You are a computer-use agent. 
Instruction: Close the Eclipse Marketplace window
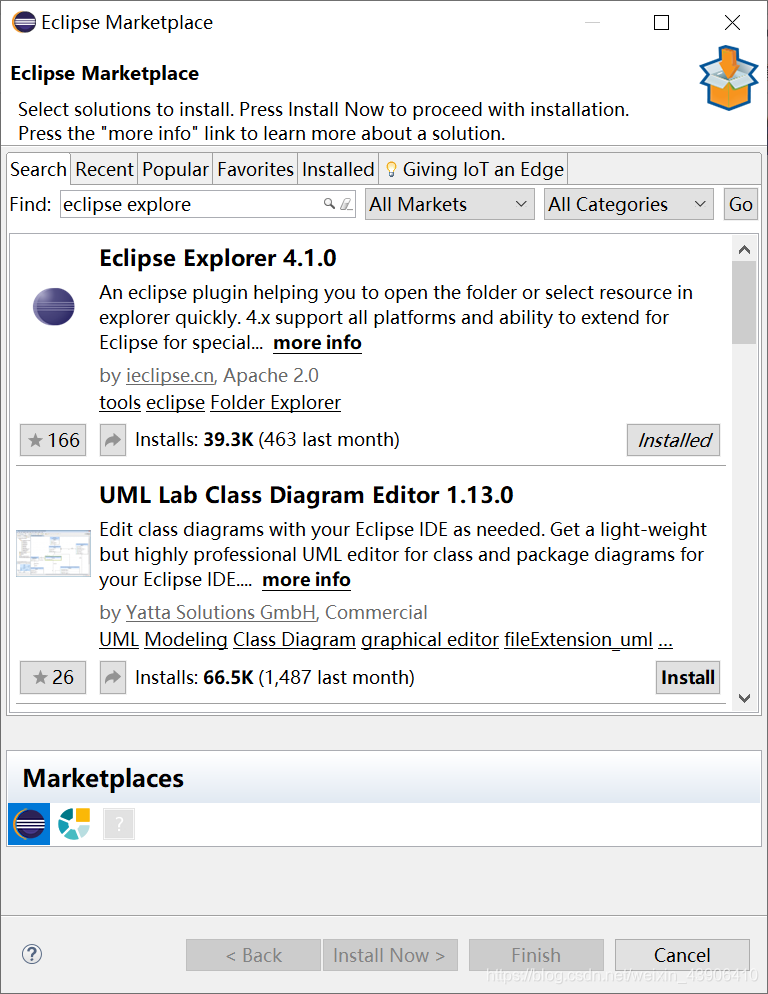[x=732, y=22]
